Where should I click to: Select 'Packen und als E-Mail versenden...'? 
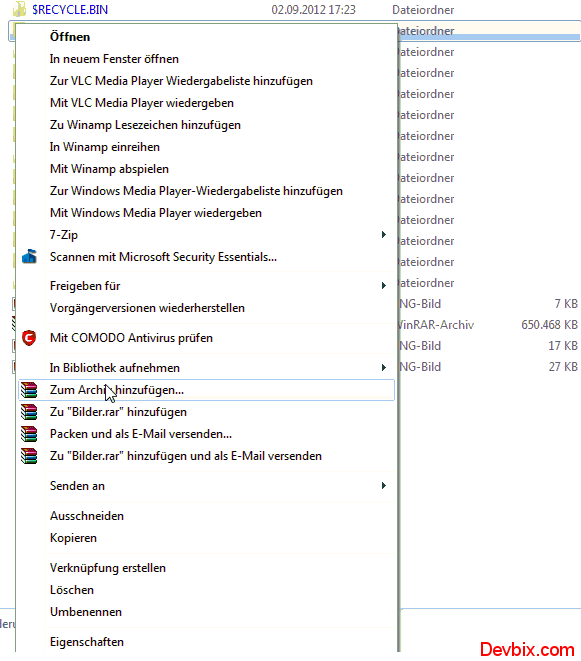click(207, 434)
